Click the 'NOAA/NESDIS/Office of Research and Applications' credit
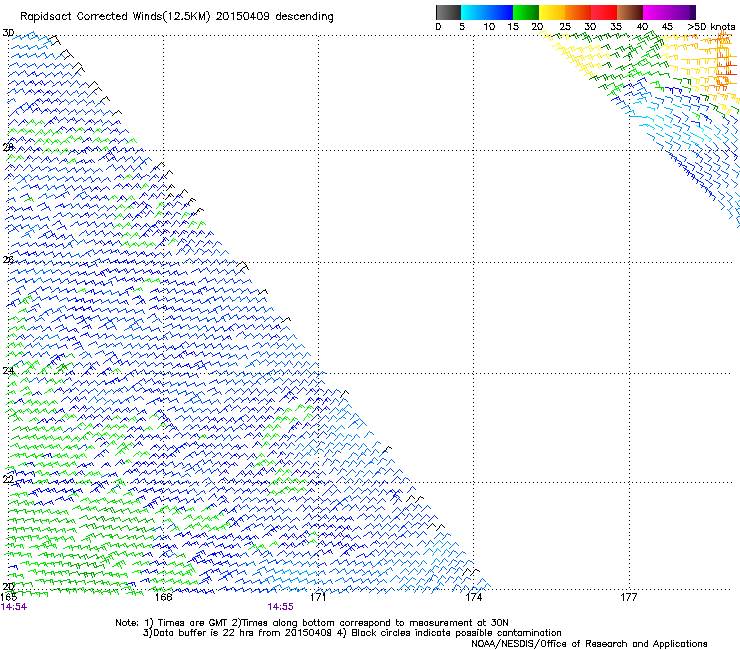 pyautogui.click(x=589, y=644)
